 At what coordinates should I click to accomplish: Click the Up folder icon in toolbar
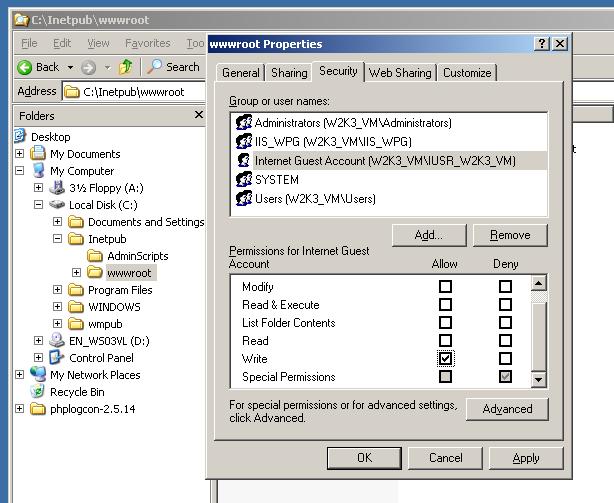pos(125,67)
